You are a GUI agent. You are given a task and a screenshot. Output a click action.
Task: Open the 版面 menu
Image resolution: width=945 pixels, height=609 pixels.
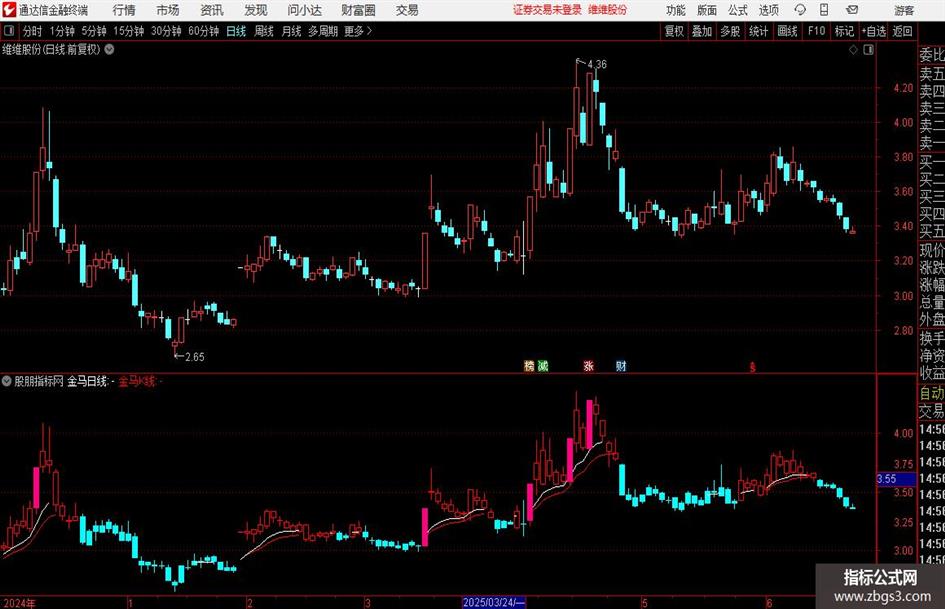706,10
